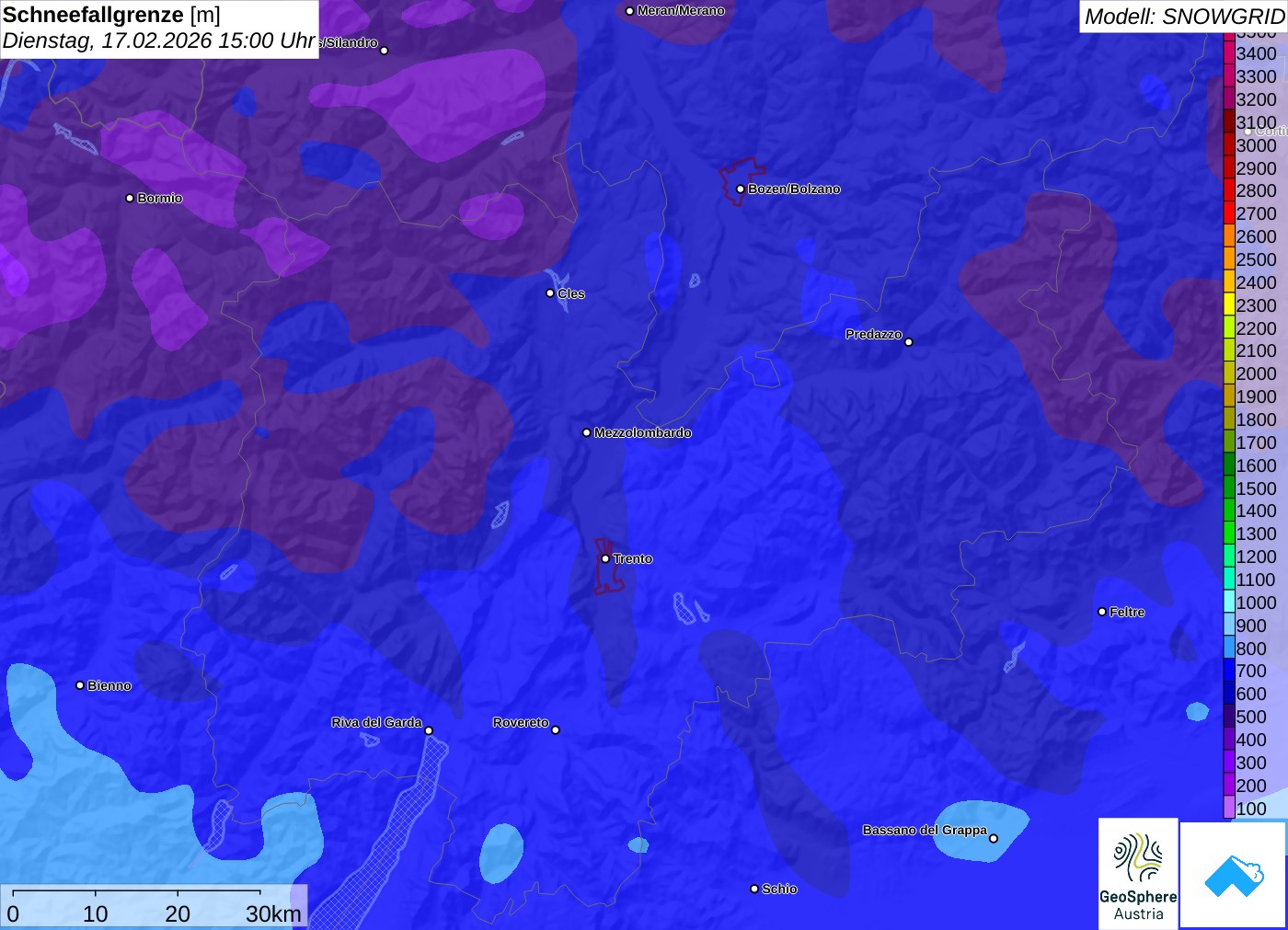Click the Bienno town label

[x=109, y=685]
